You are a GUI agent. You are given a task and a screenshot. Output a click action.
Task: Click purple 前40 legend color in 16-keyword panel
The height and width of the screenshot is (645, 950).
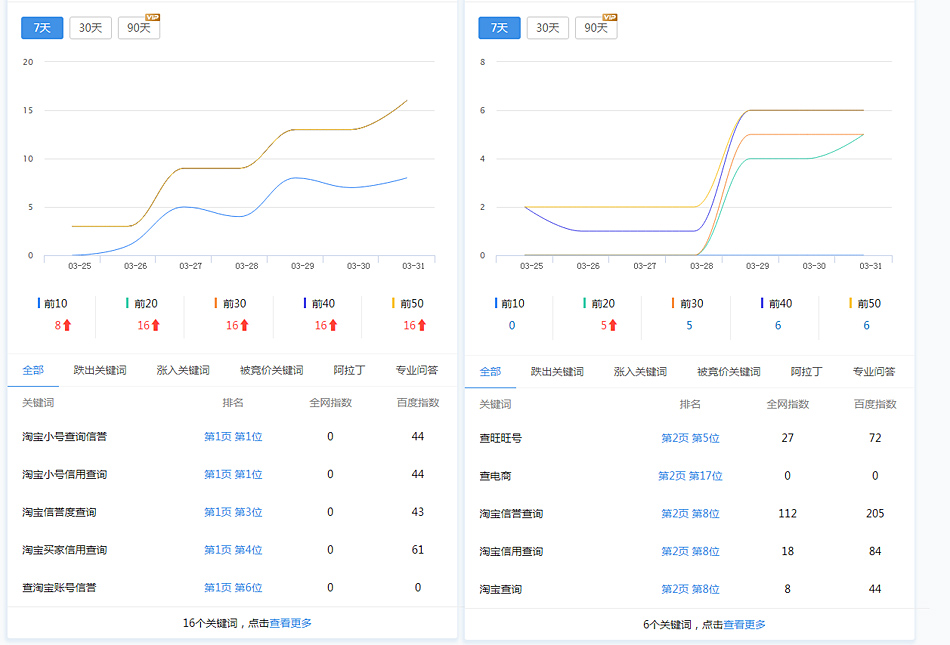(303, 303)
